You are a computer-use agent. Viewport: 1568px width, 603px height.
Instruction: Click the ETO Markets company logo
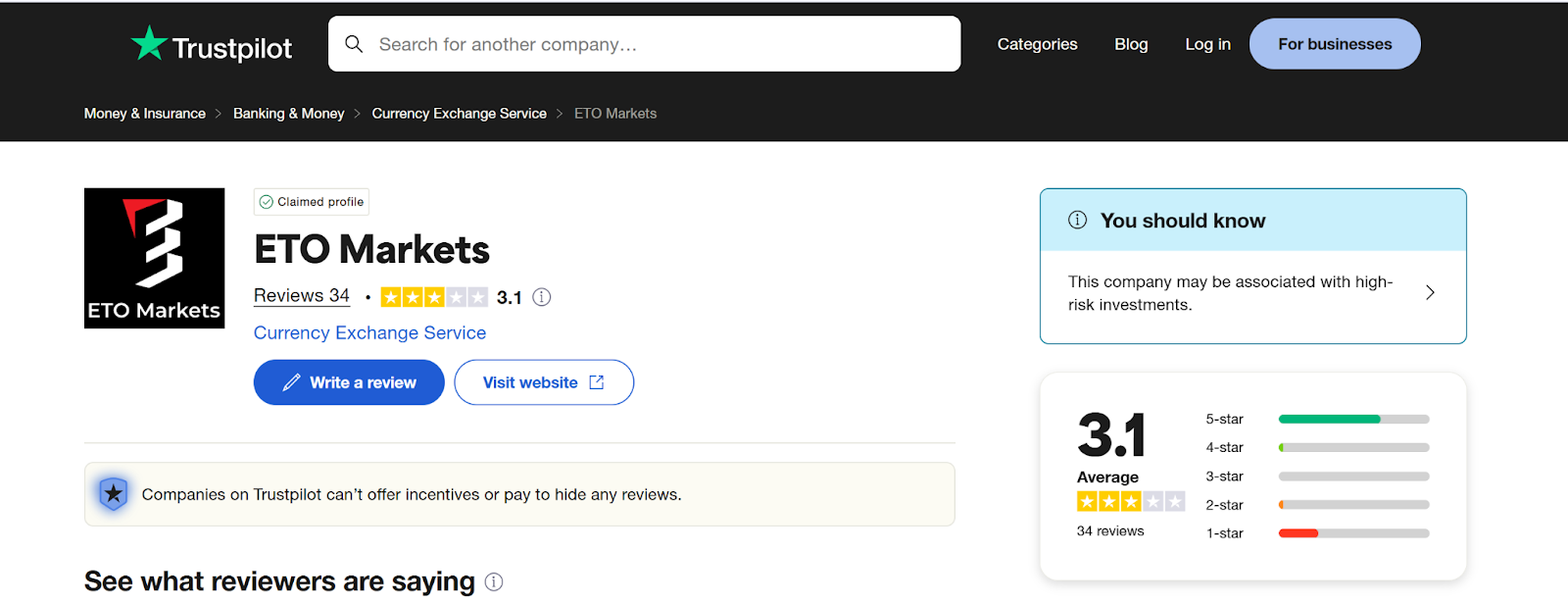[x=154, y=258]
